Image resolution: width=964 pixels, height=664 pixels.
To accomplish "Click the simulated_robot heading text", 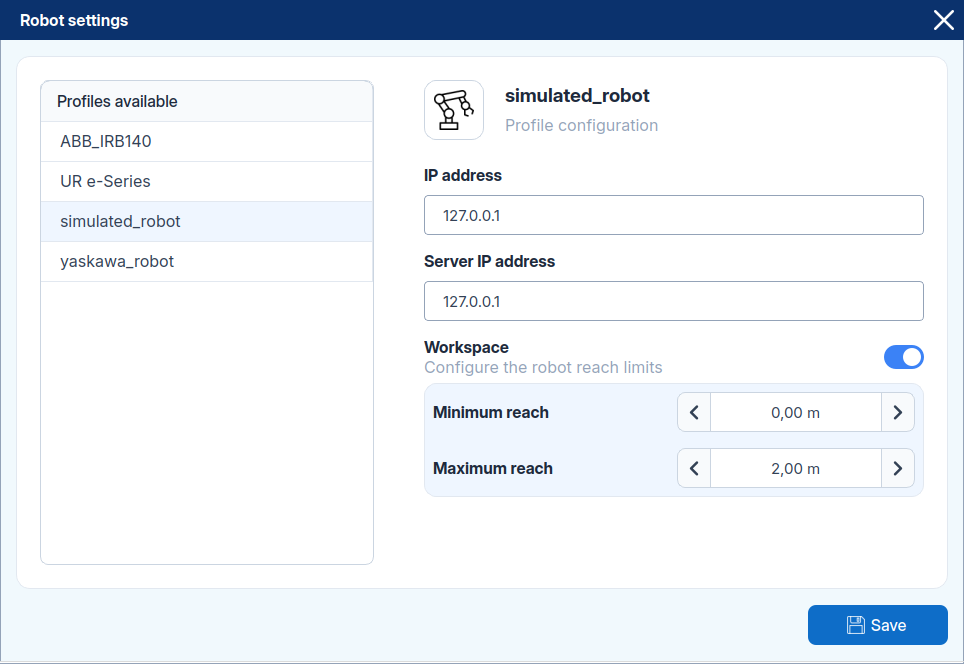I will (577, 96).
